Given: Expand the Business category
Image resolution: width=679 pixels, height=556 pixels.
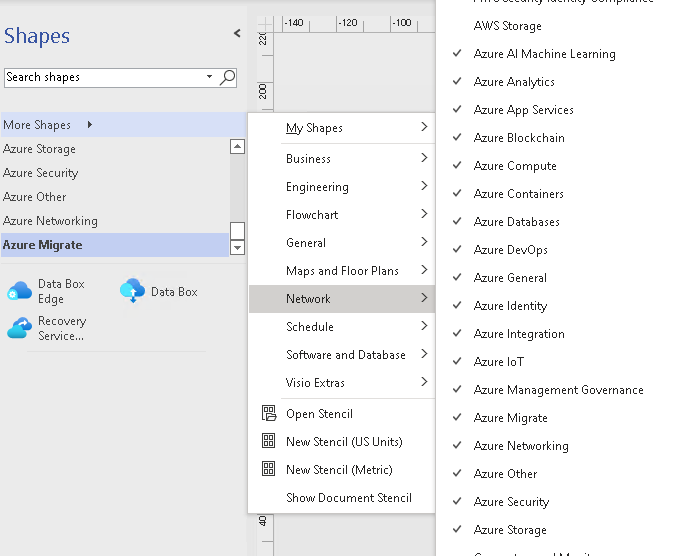Looking at the screenshot, I should click(x=342, y=158).
